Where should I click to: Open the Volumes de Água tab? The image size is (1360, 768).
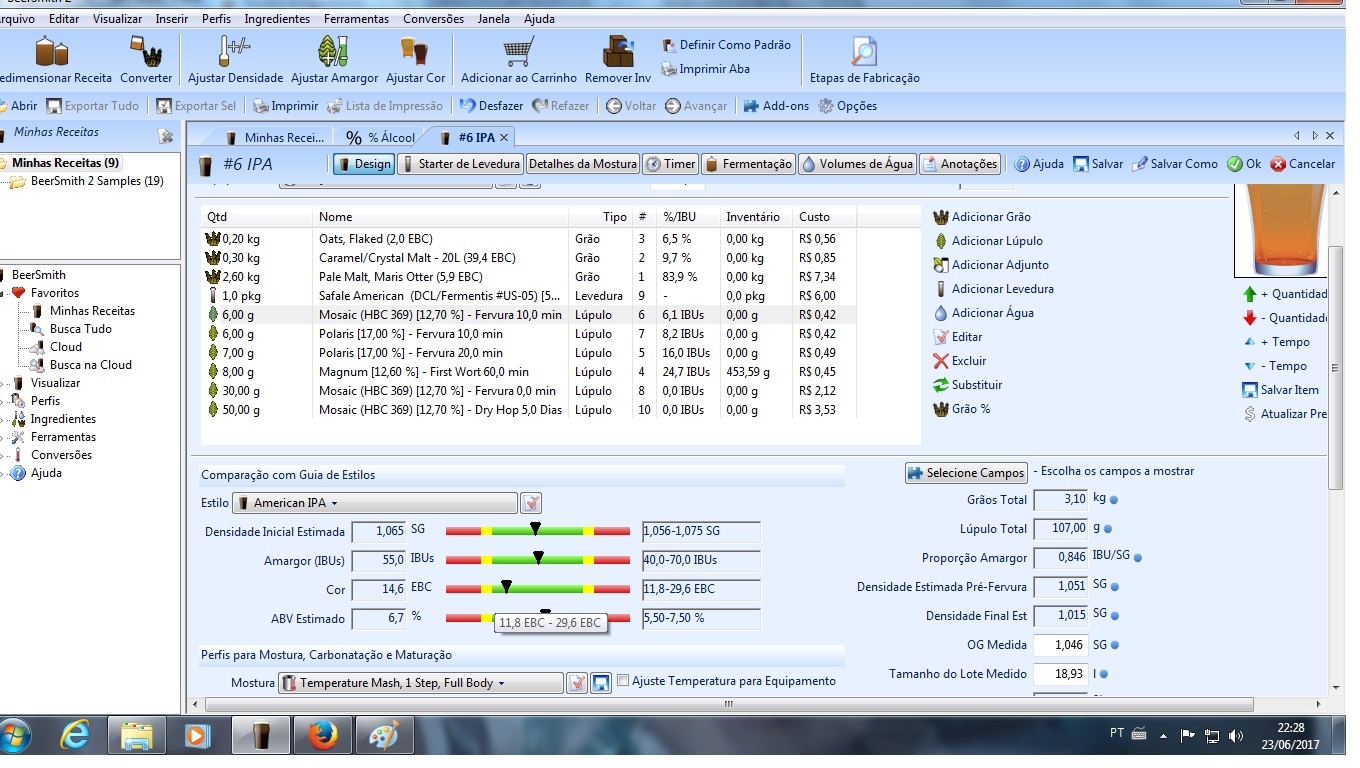(x=857, y=164)
